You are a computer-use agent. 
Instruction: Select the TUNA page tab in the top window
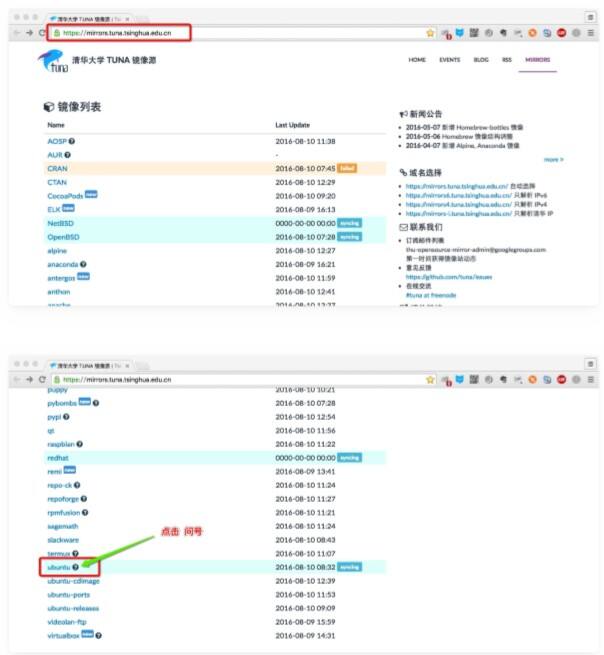pyautogui.click(x=89, y=19)
